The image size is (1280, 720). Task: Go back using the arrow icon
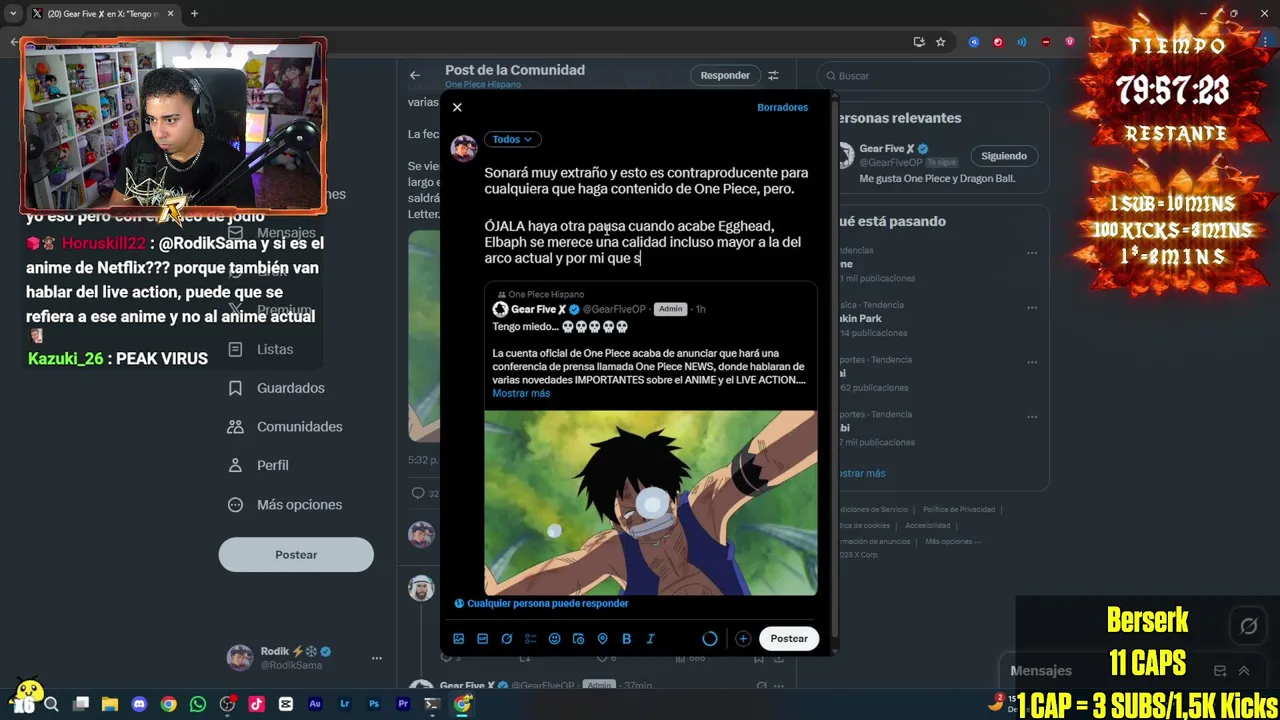(x=415, y=75)
